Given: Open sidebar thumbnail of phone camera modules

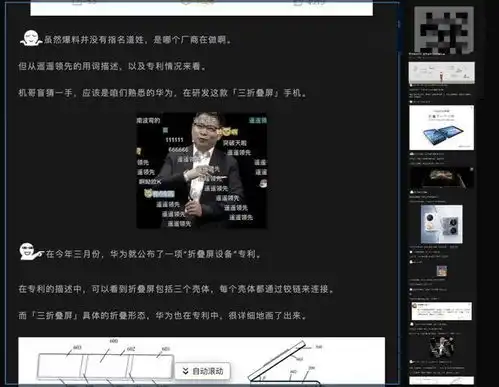Looking at the screenshot, I should click(x=442, y=224).
